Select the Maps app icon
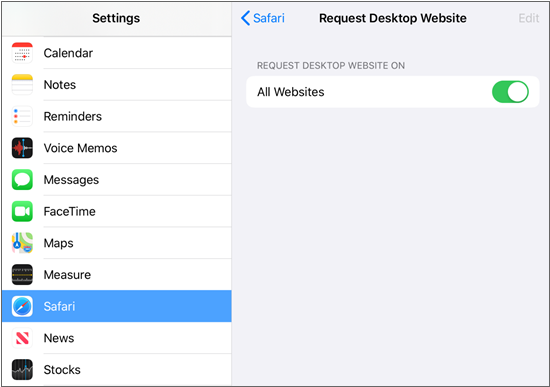Image resolution: width=550 pixels, height=387 pixels. point(22,243)
